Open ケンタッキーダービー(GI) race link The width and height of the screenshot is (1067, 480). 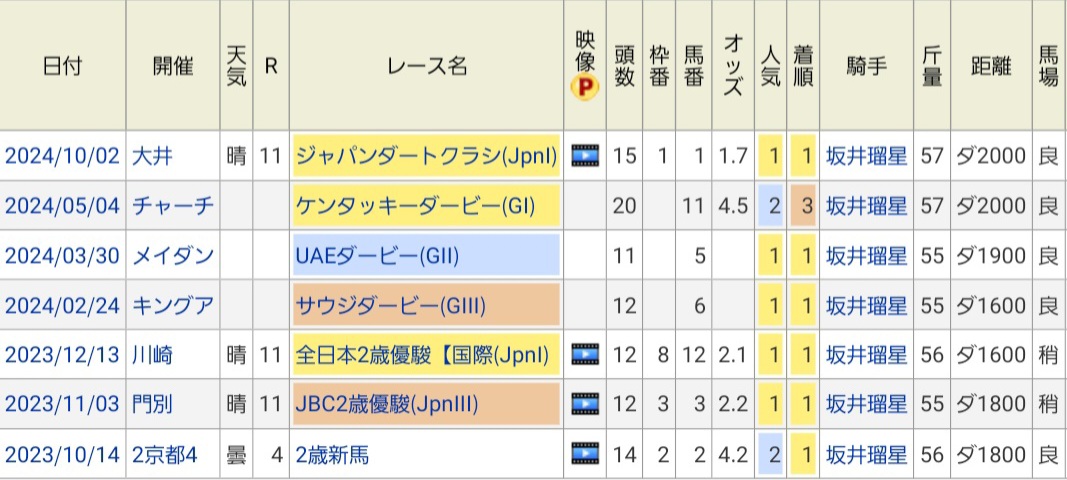pos(415,206)
